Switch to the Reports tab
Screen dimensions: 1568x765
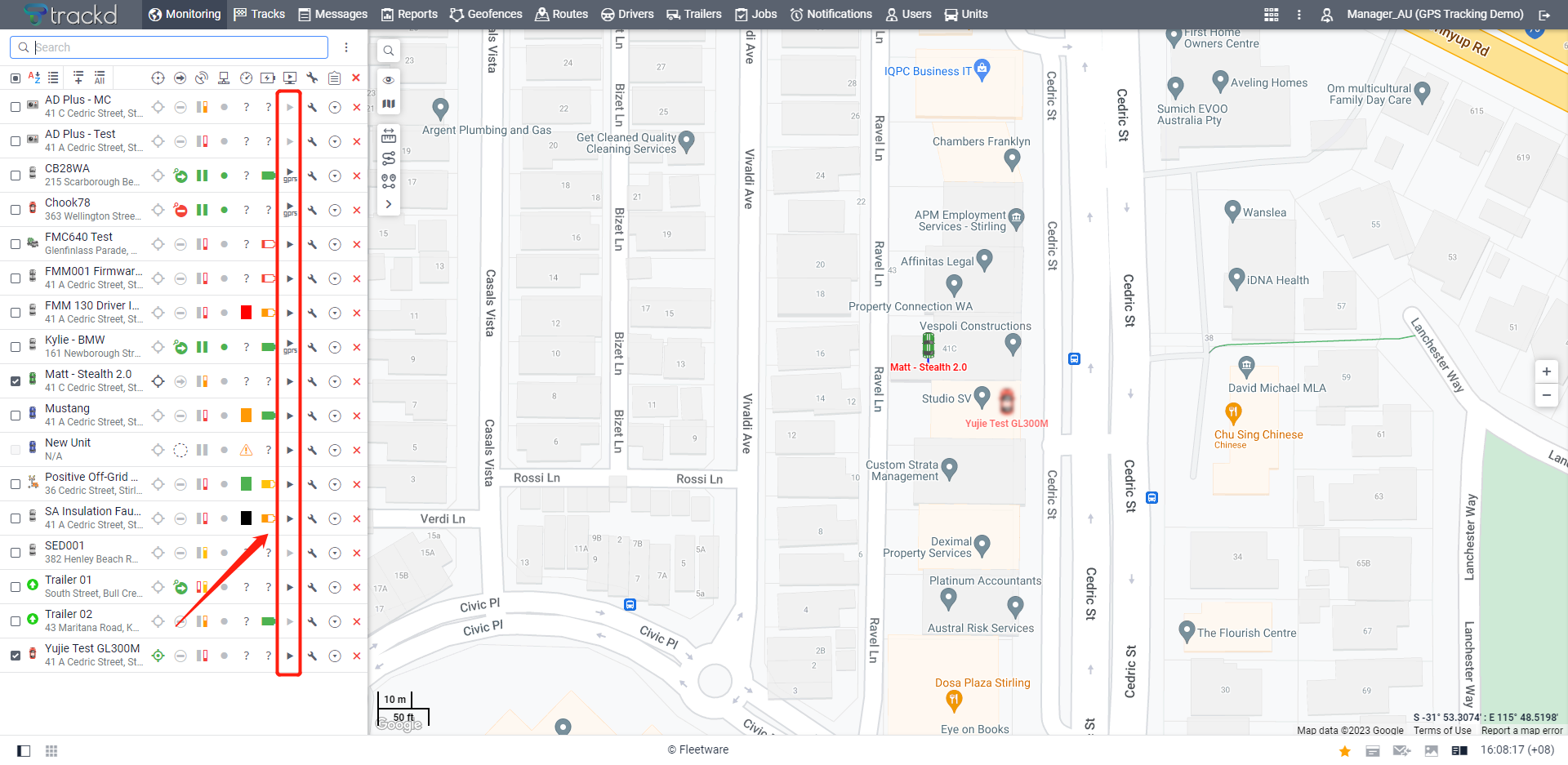[x=409, y=14]
